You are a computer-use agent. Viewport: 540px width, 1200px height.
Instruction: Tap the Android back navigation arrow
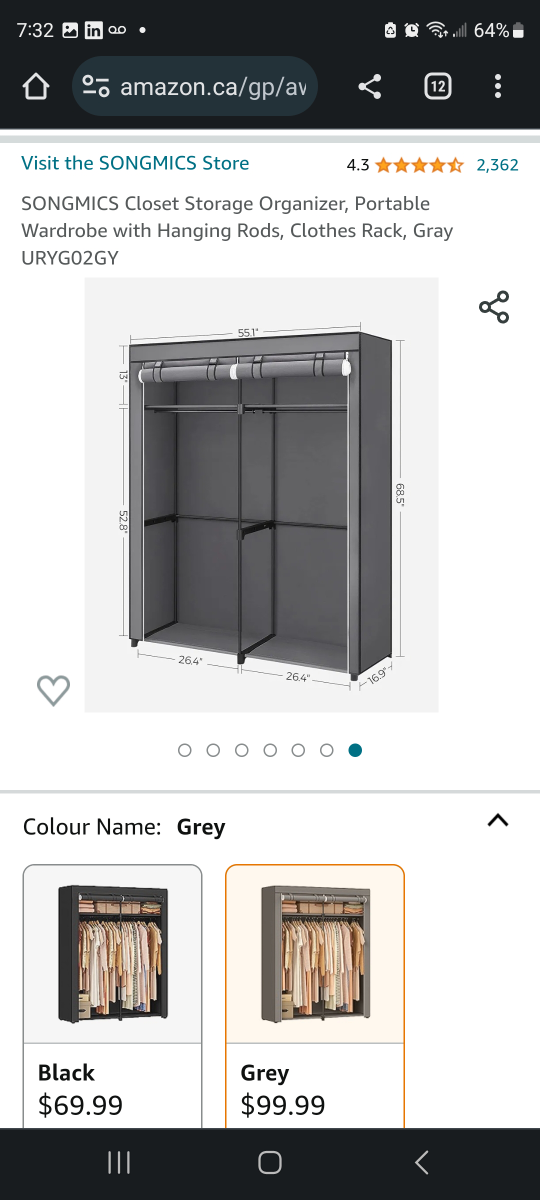421,1162
